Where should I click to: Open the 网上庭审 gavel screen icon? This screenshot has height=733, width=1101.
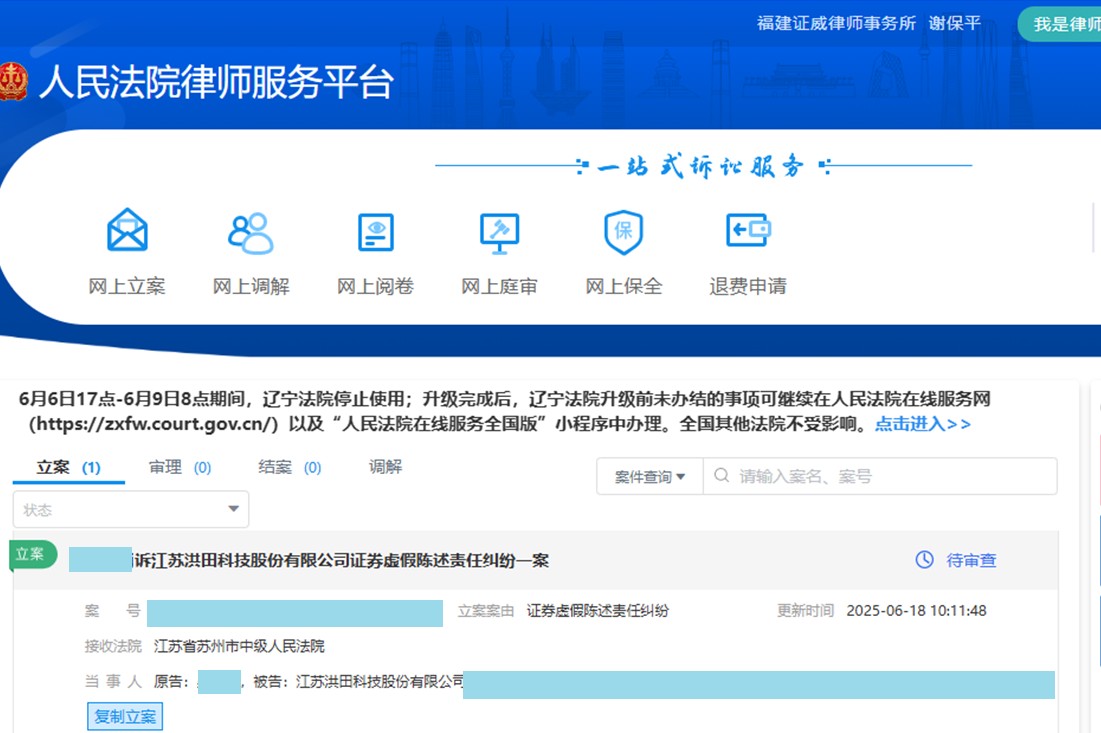499,233
